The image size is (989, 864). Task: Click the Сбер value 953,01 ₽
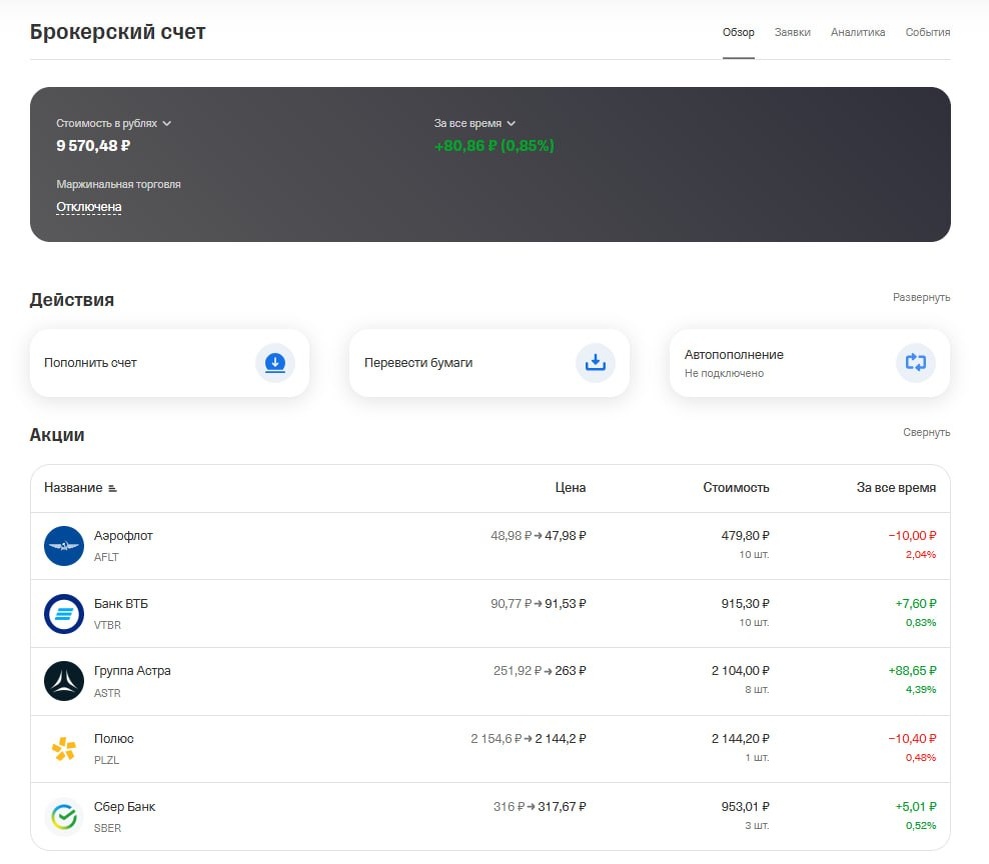[745, 807]
